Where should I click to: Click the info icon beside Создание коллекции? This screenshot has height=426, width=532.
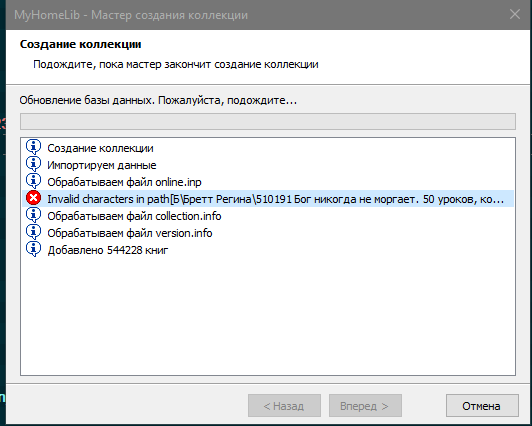[x=34, y=147]
